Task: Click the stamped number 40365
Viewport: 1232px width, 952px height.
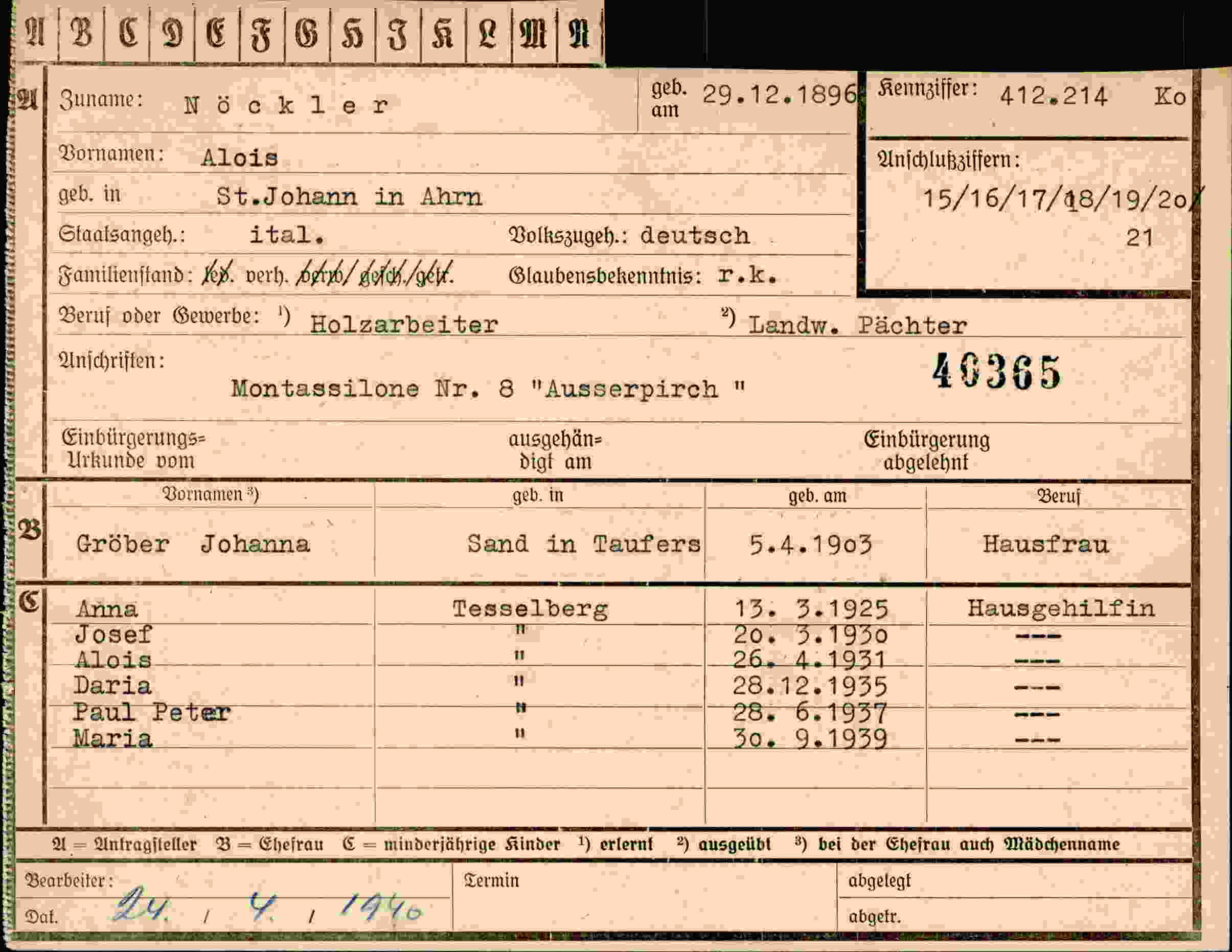Action: [x=997, y=372]
